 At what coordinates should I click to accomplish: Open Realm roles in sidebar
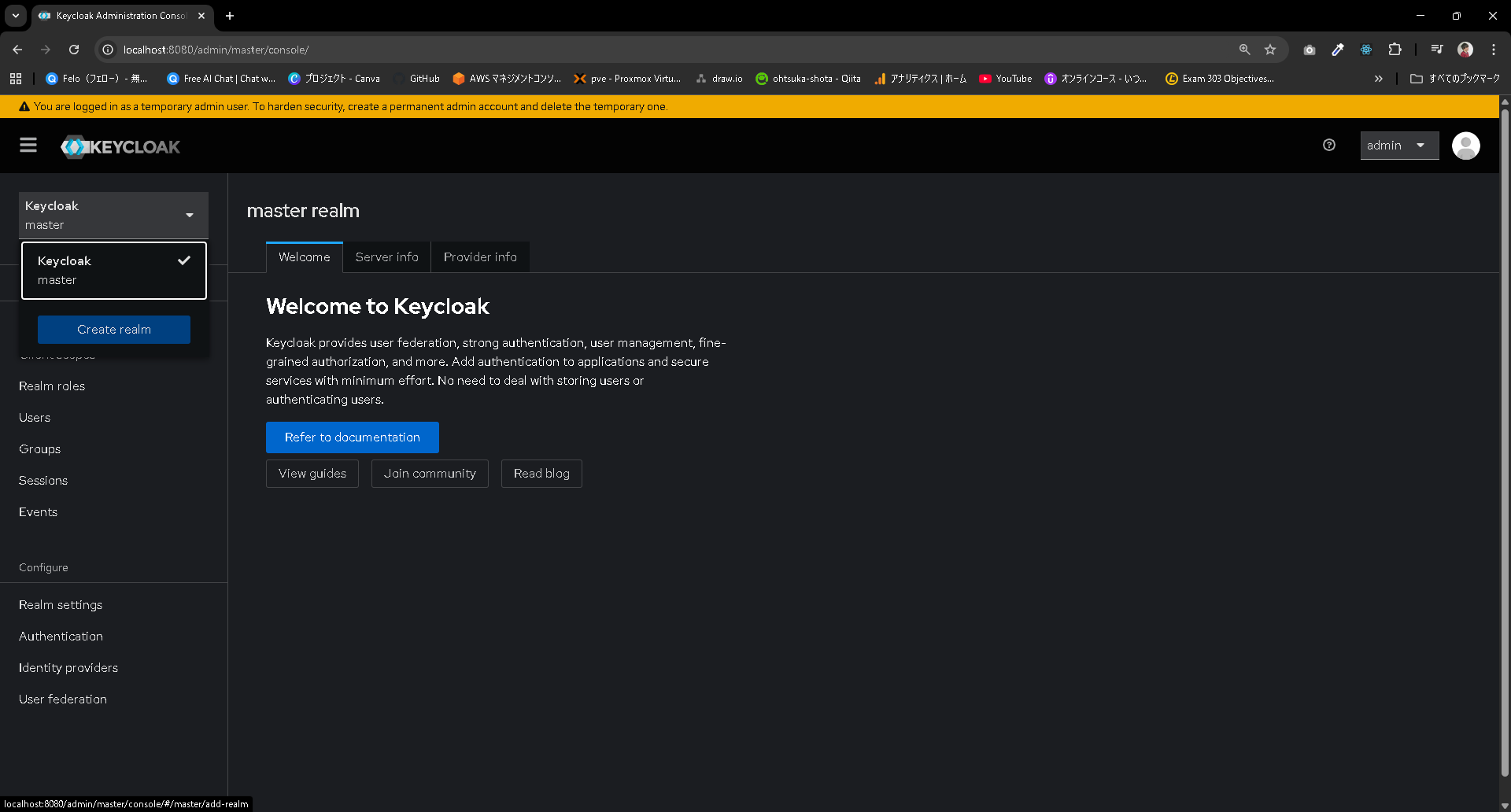[52, 386]
